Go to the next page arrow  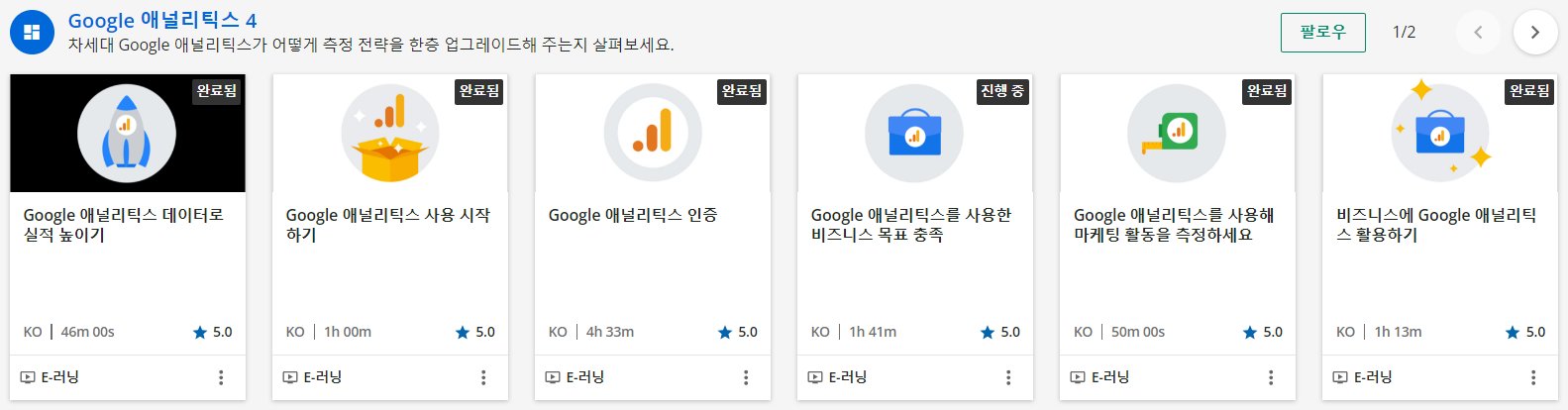pyautogui.click(x=1534, y=32)
